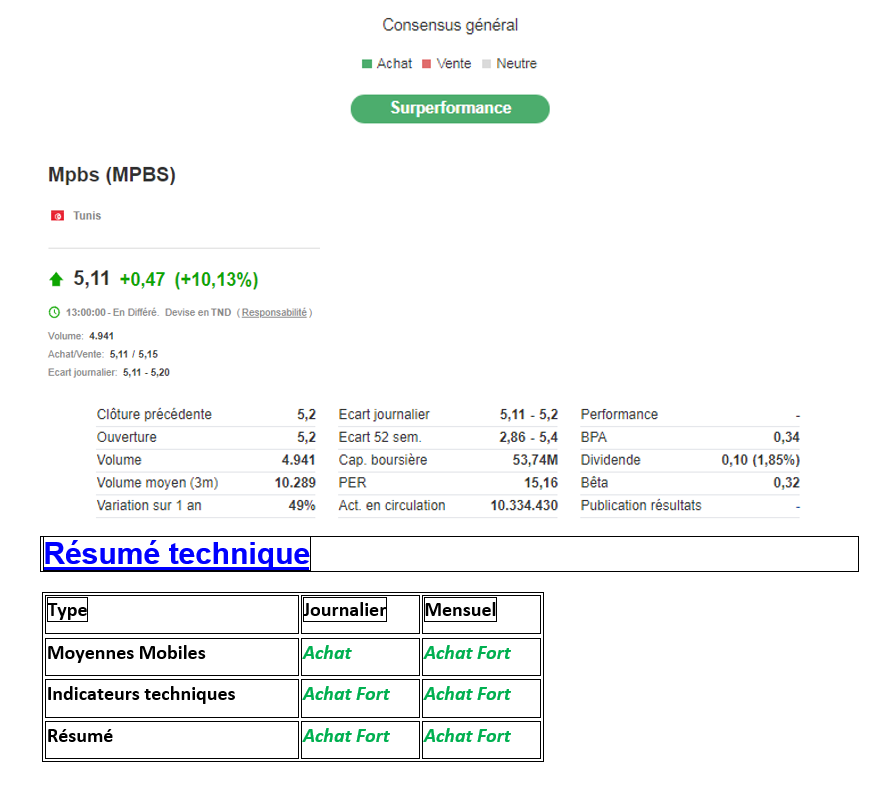Click the clock icon next to 13:00:00
The width and height of the screenshot is (894, 787).
(x=54, y=312)
